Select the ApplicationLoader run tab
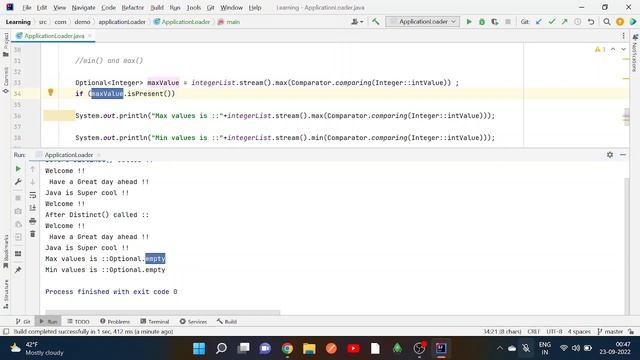 pyautogui.click(x=69, y=155)
